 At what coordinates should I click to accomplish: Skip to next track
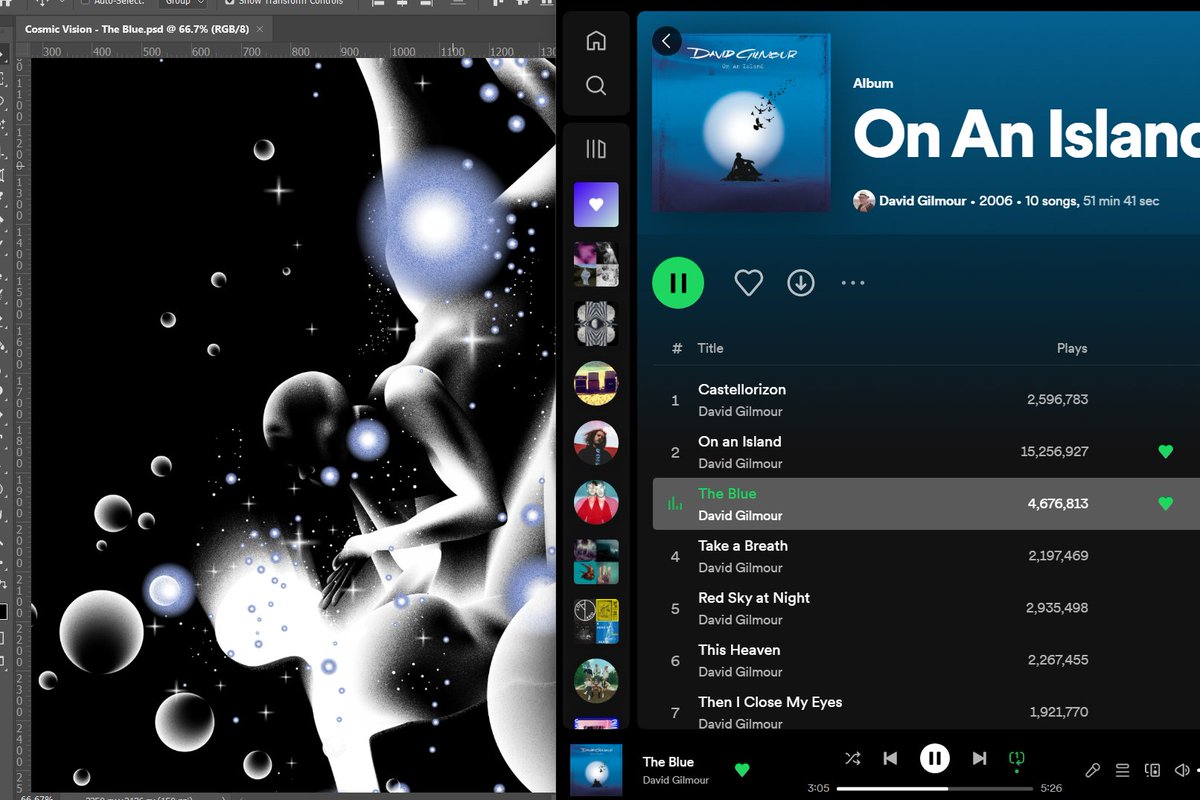coord(979,759)
